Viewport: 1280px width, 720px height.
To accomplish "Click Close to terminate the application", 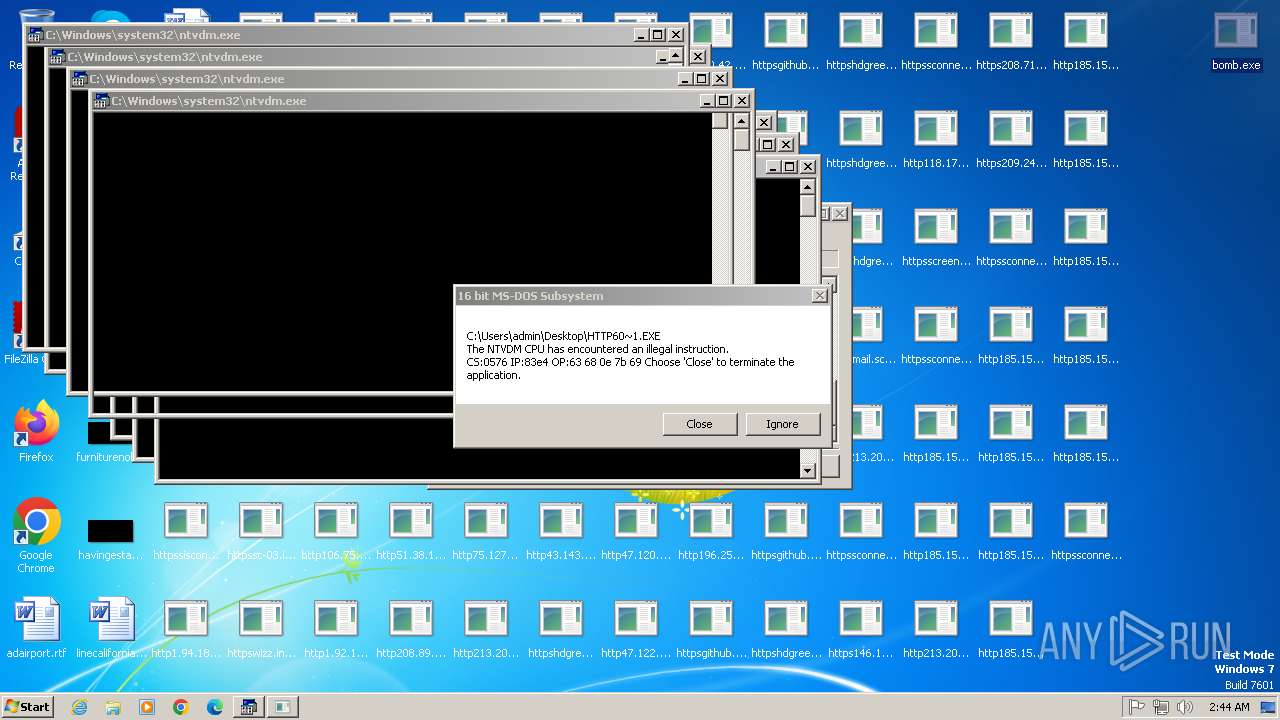I will (x=699, y=424).
